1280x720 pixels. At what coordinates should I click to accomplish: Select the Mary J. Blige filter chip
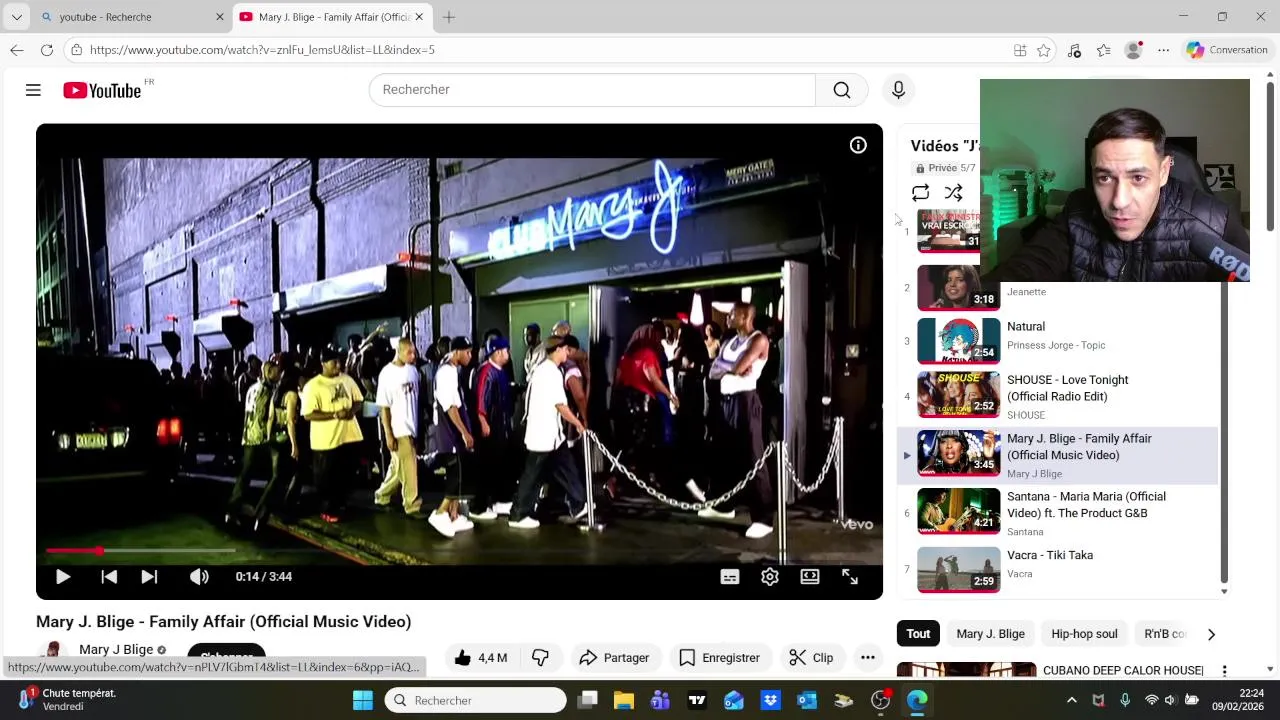coord(990,634)
